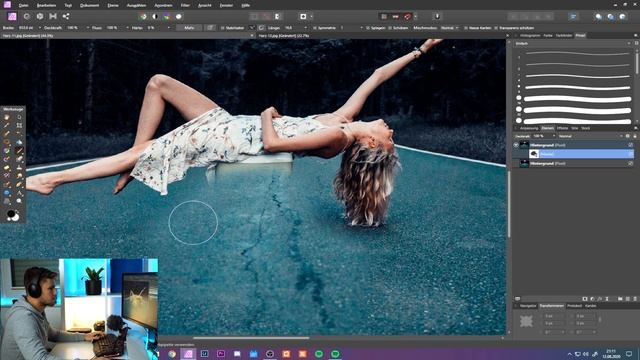Open the Histogramm panel tab
Image resolution: width=640 pixels, height=360 pixels.
click(530, 36)
